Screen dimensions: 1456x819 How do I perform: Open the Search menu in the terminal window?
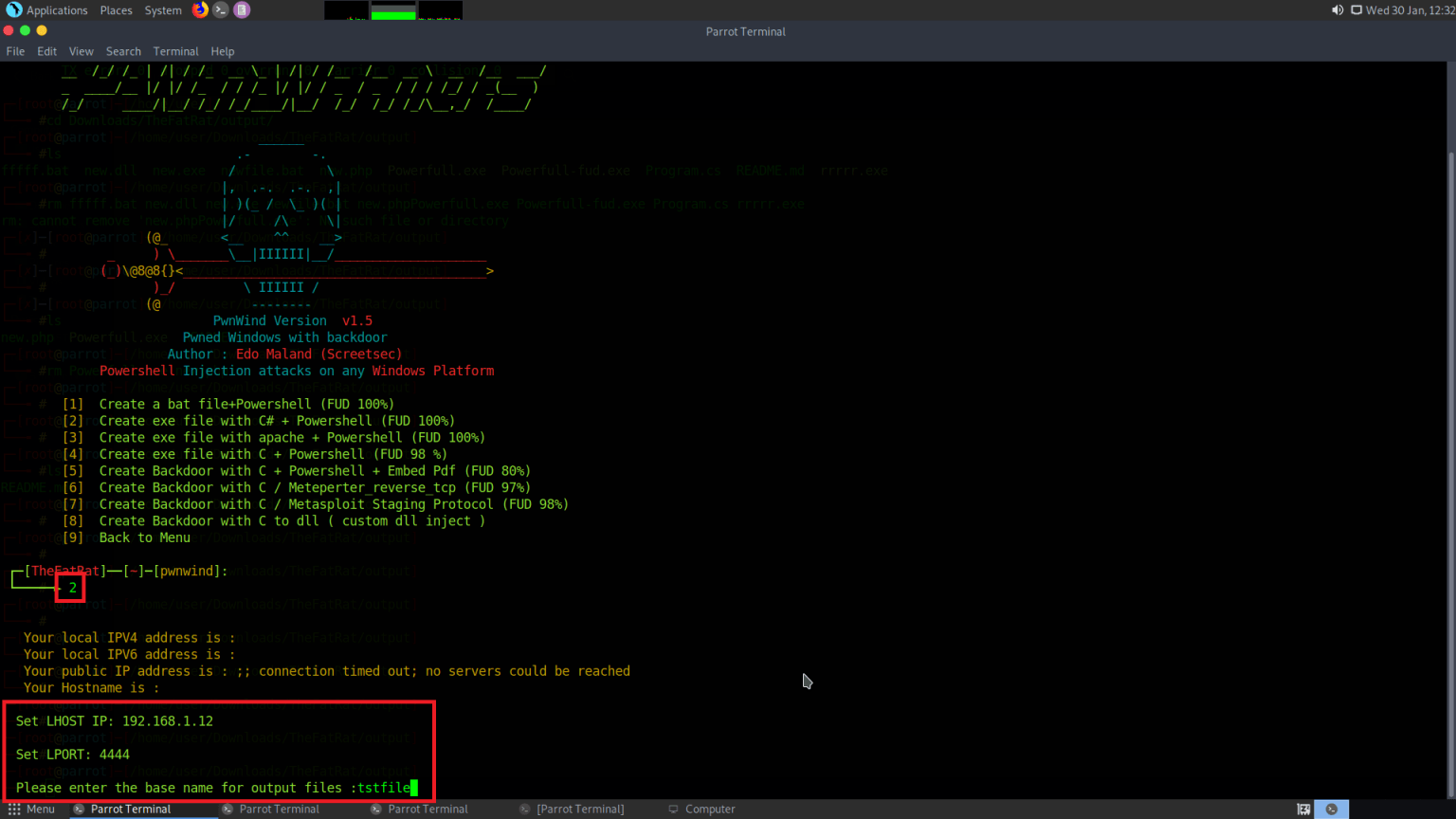click(x=123, y=51)
